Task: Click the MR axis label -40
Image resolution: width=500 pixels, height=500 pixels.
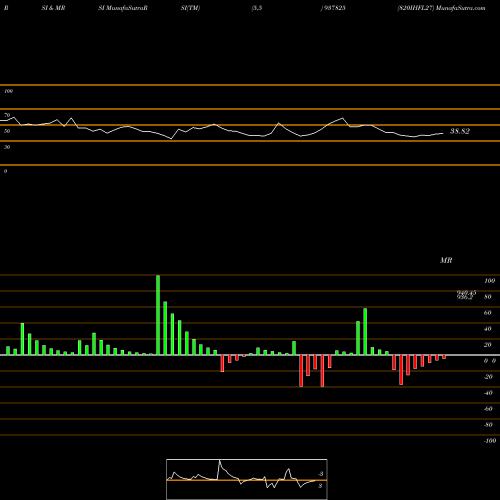Action: point(488,393)
